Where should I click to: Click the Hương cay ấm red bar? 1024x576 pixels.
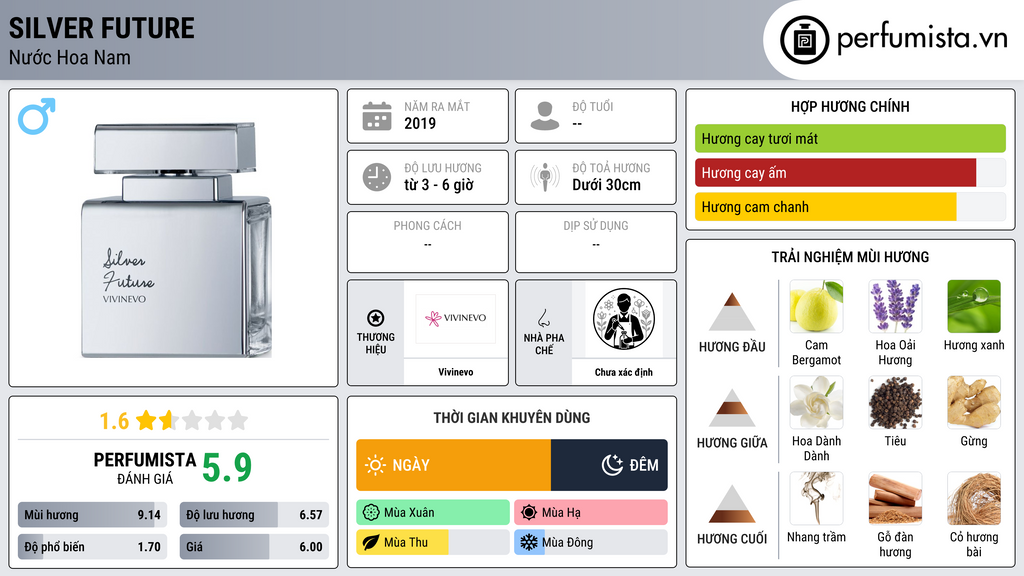(850, 173)
